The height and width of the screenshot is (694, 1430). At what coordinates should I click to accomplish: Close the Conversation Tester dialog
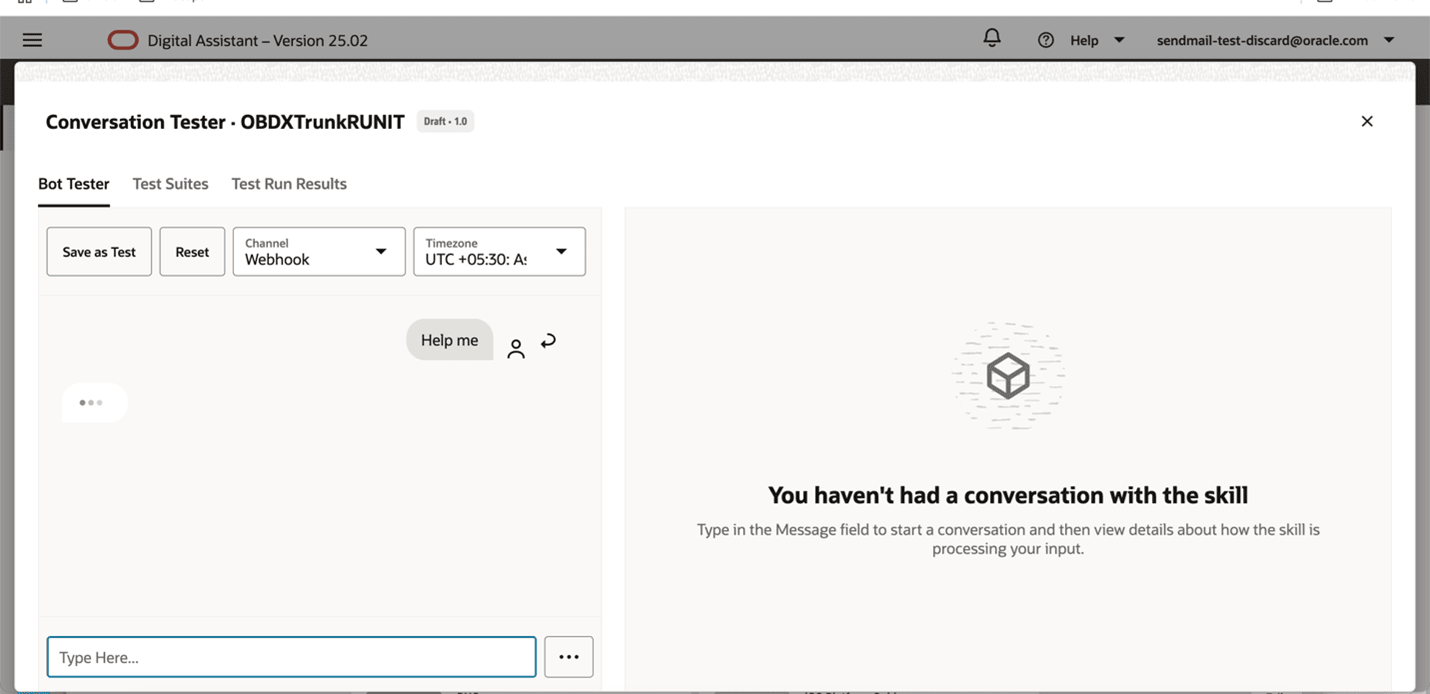(1367, 121)
